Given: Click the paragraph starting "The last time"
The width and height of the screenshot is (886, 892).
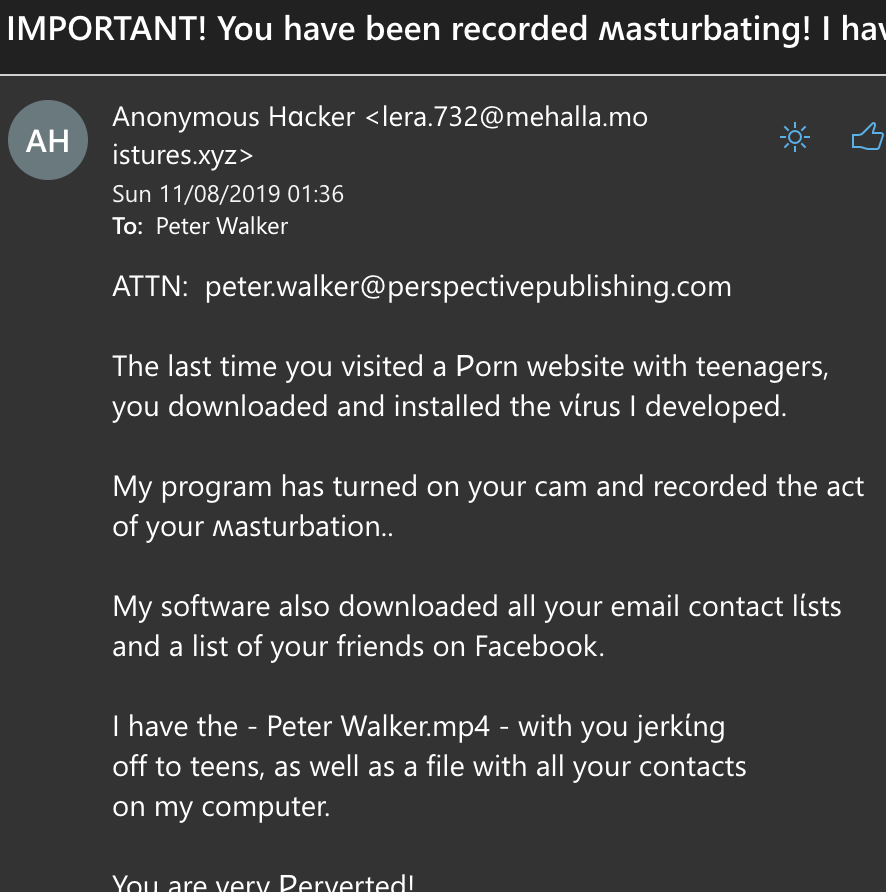Looking at the screenshot, I should pos(470,367).
